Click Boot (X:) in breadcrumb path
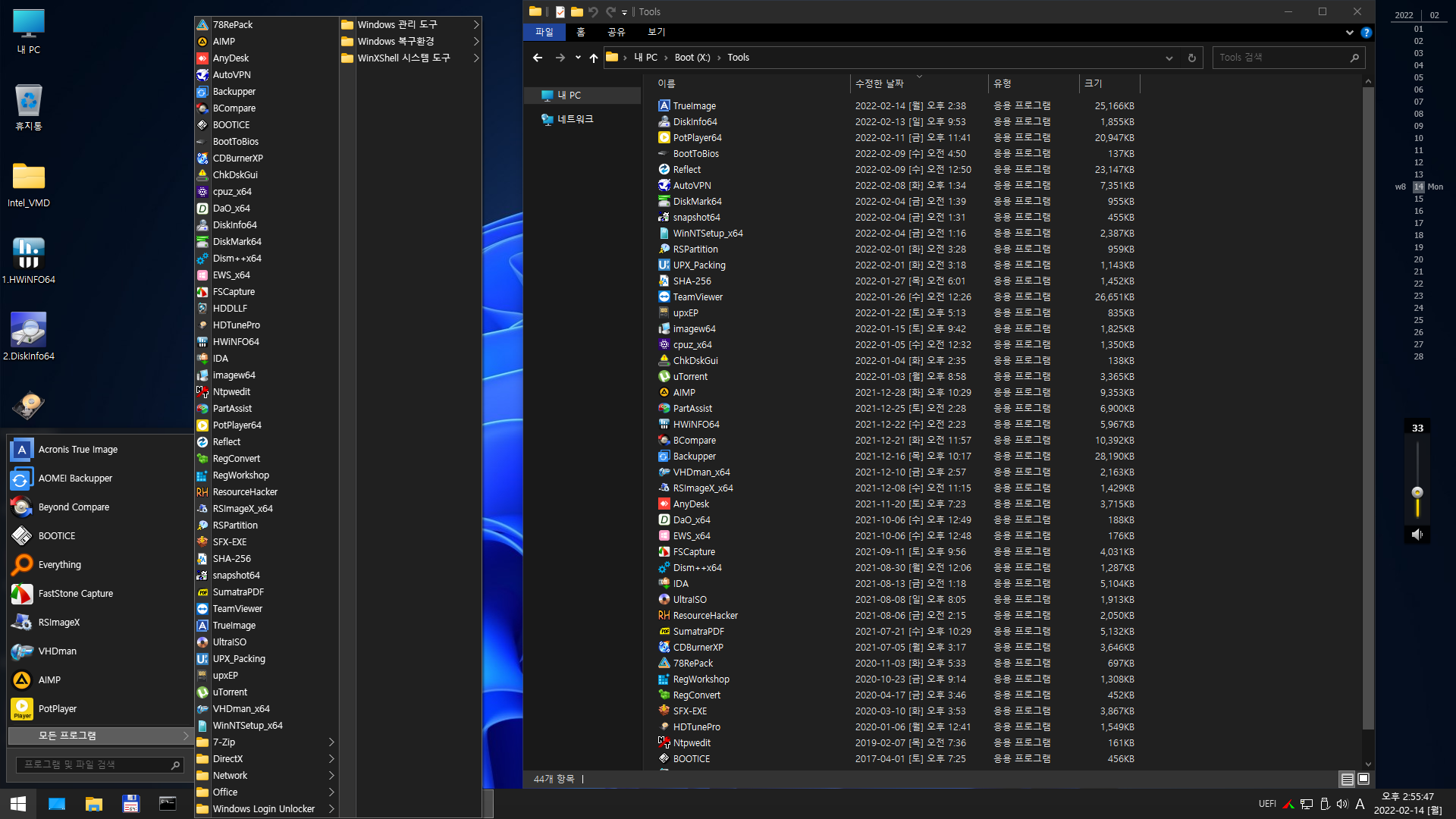The width and height of the screenshot is (1456, 819). coord(692,58)
